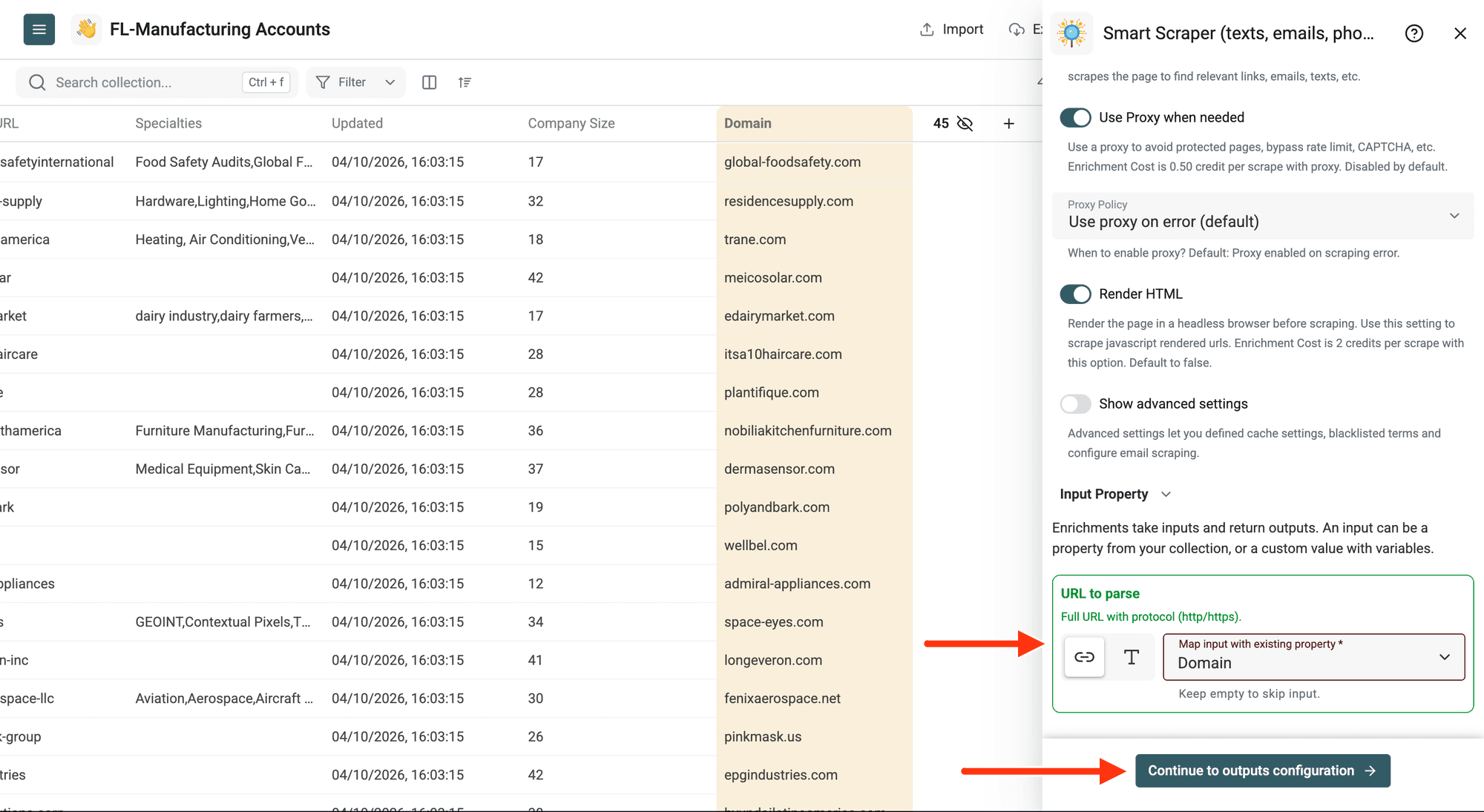
Task: Select the meicosolar.com cell
Action: click(x=814, y=277)
